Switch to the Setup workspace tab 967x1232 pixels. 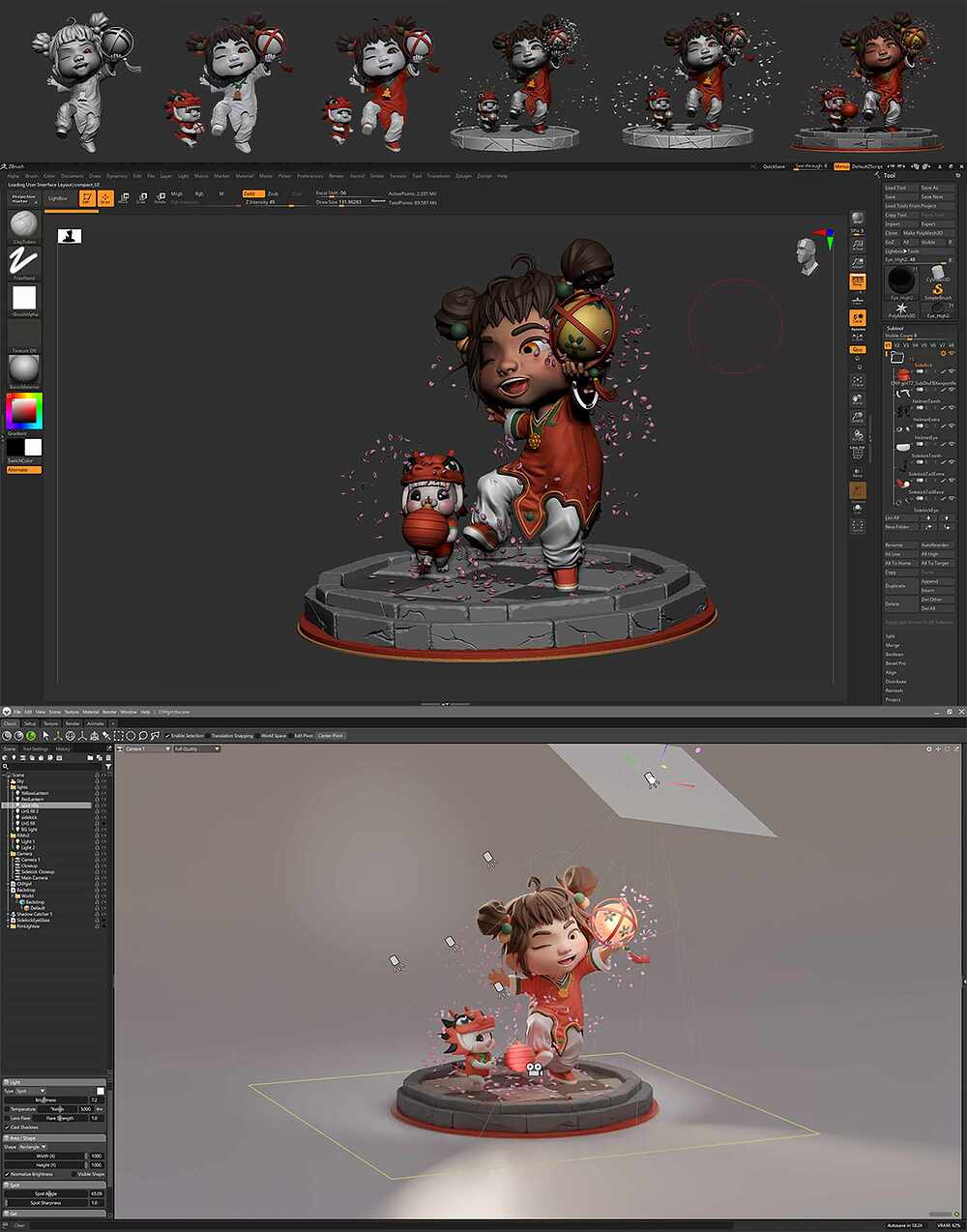[x=30, y=723]
